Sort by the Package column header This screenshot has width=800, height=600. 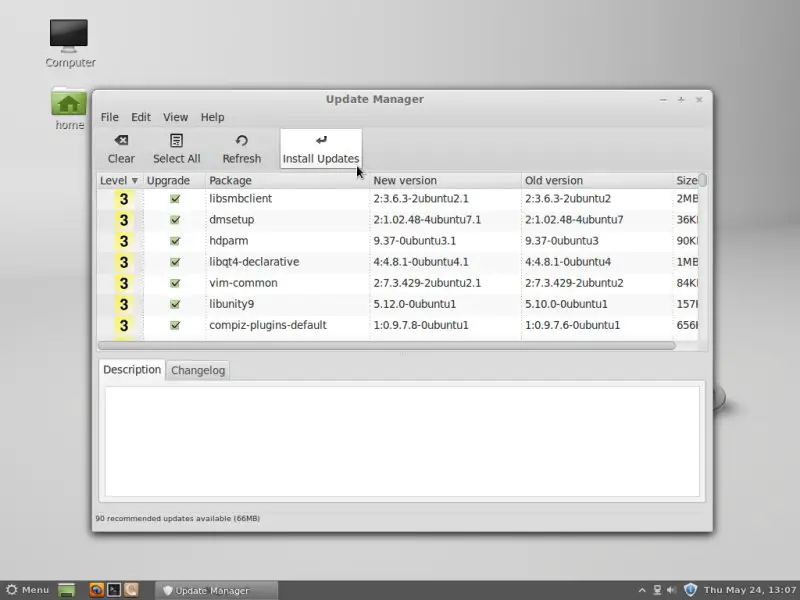click(x=287, y=181)
